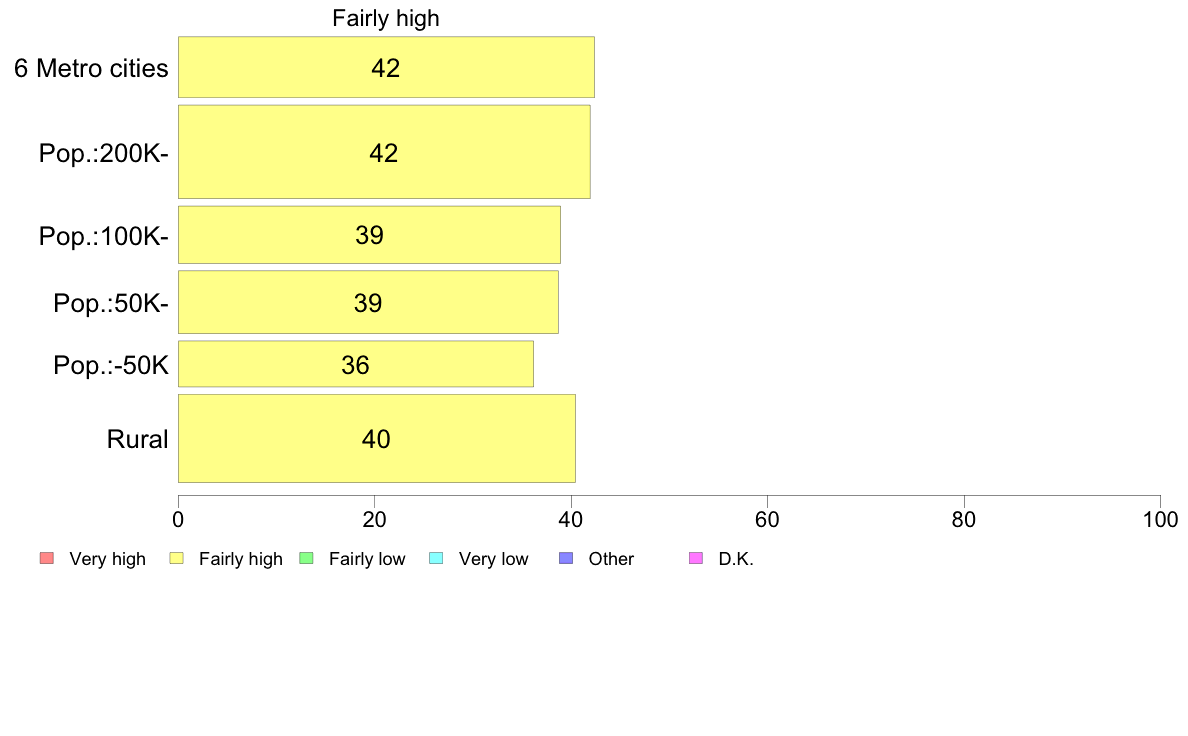Image resolution: width=1188 pixels, height=736 pixels.
Task: Click the 100 tick on x-axis
Action: click(x=1160, y=519)
